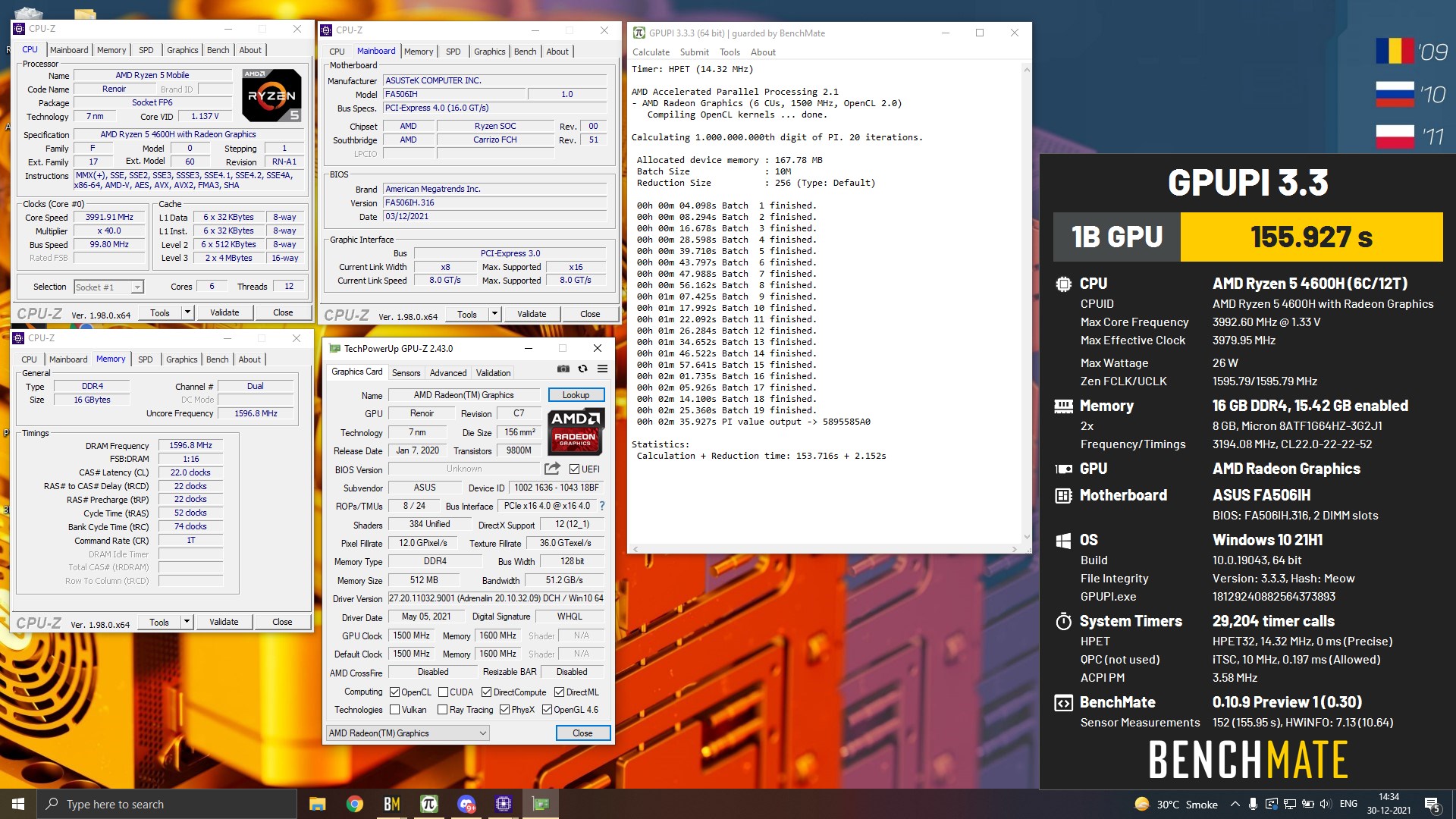Open the notification center icon
The image size is (1456, 819).
(x=1432, y=805)
